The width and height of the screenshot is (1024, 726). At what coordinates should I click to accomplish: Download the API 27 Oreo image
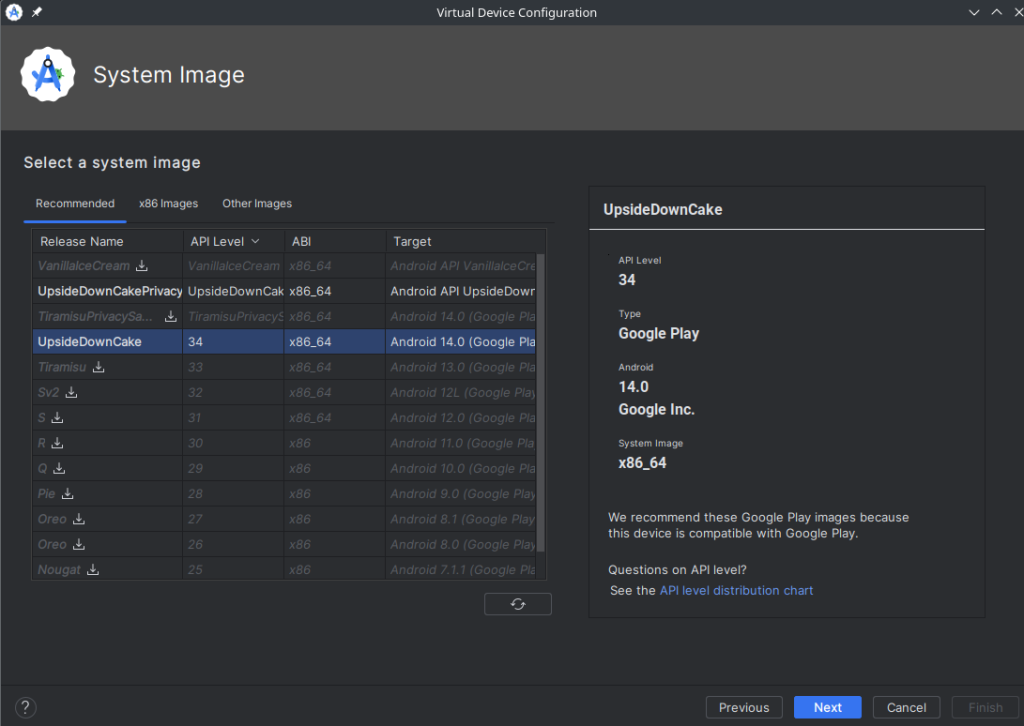[x=79, y=519]
